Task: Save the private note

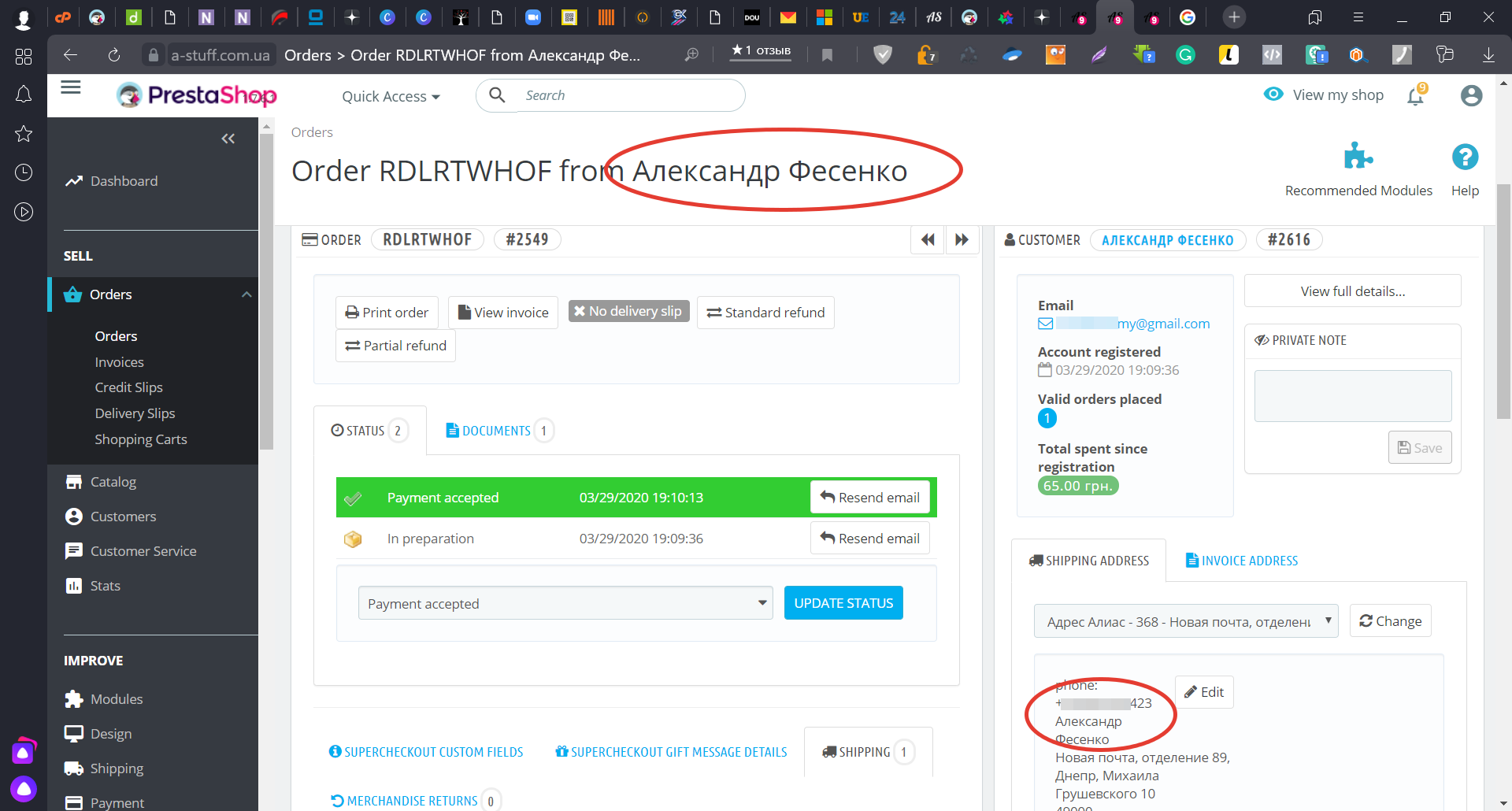Action: tap(1420, 448)
